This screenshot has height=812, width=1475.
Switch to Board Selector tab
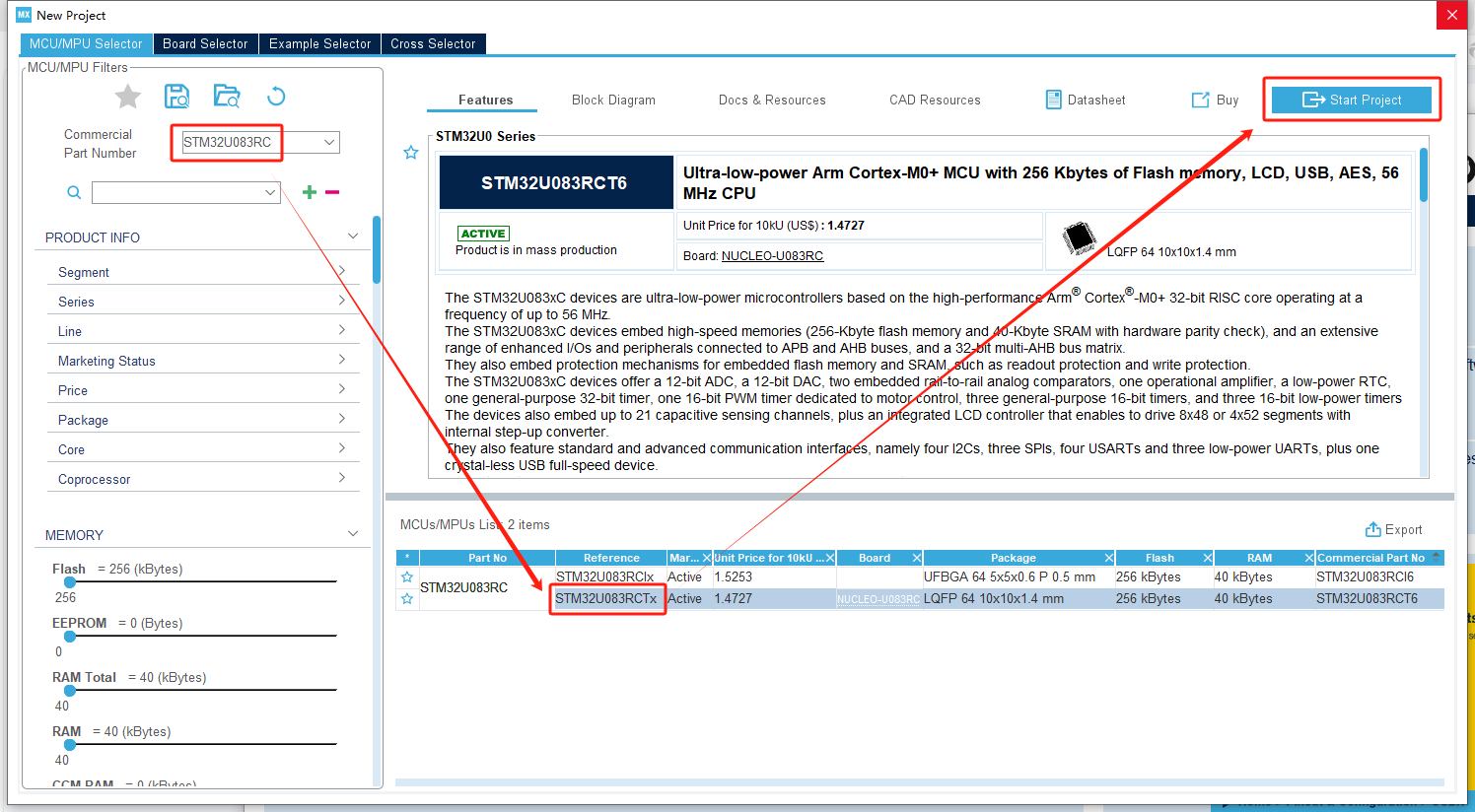pos(205,43)
